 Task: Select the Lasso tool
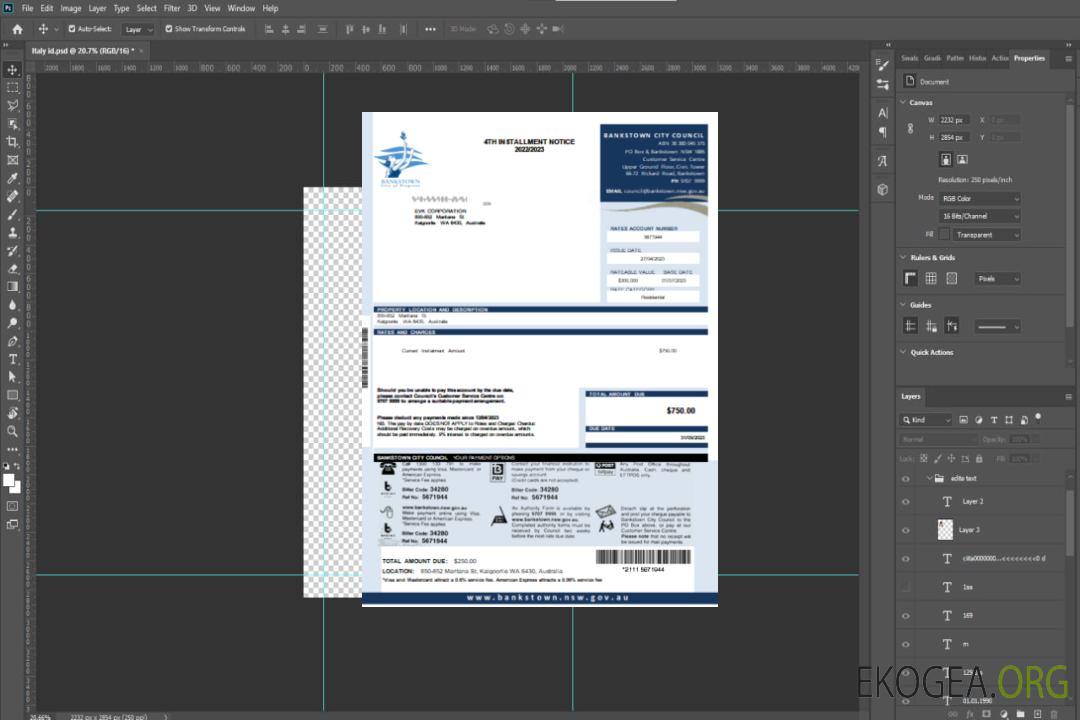coord(13,105)
